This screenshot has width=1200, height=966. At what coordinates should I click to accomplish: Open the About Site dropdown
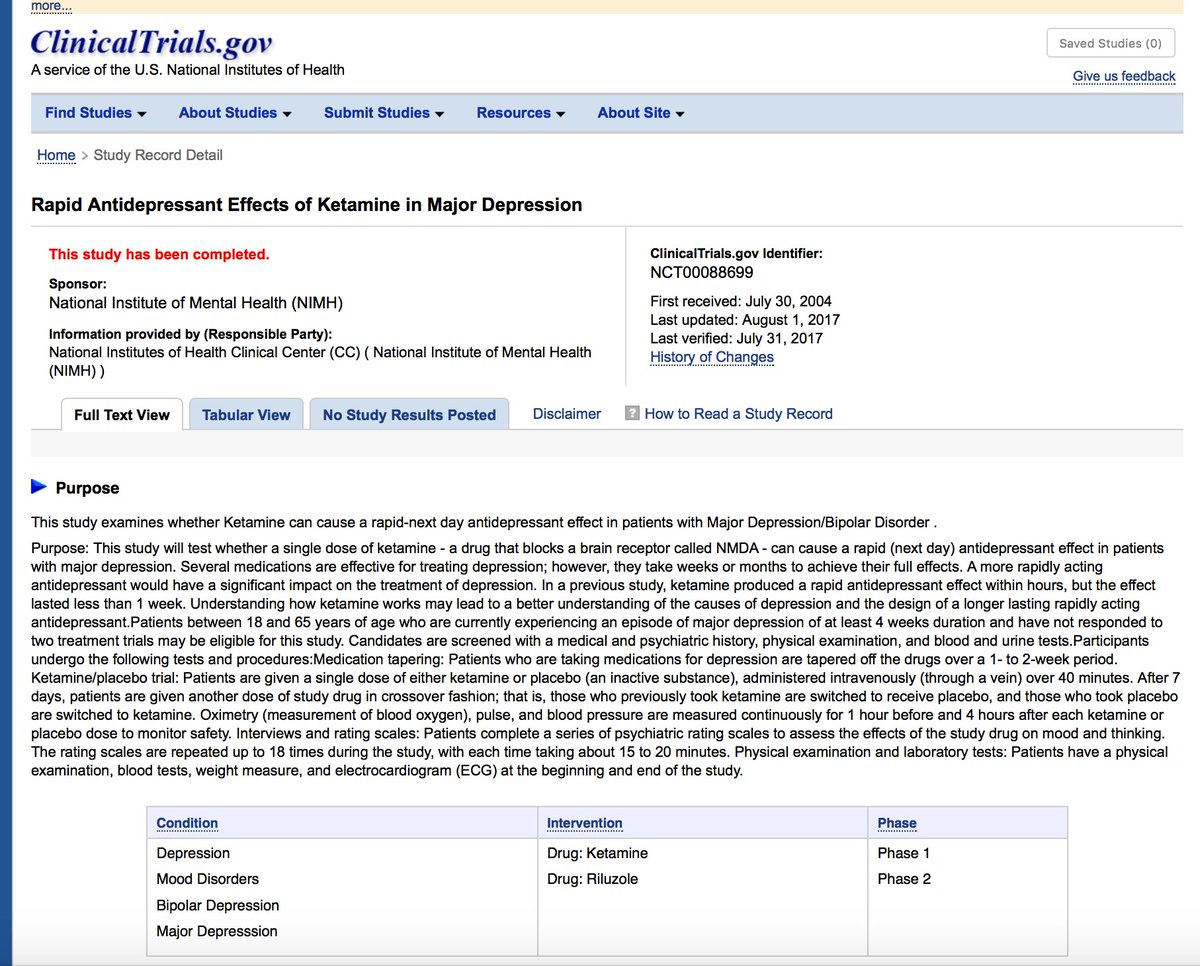point(641,113)
